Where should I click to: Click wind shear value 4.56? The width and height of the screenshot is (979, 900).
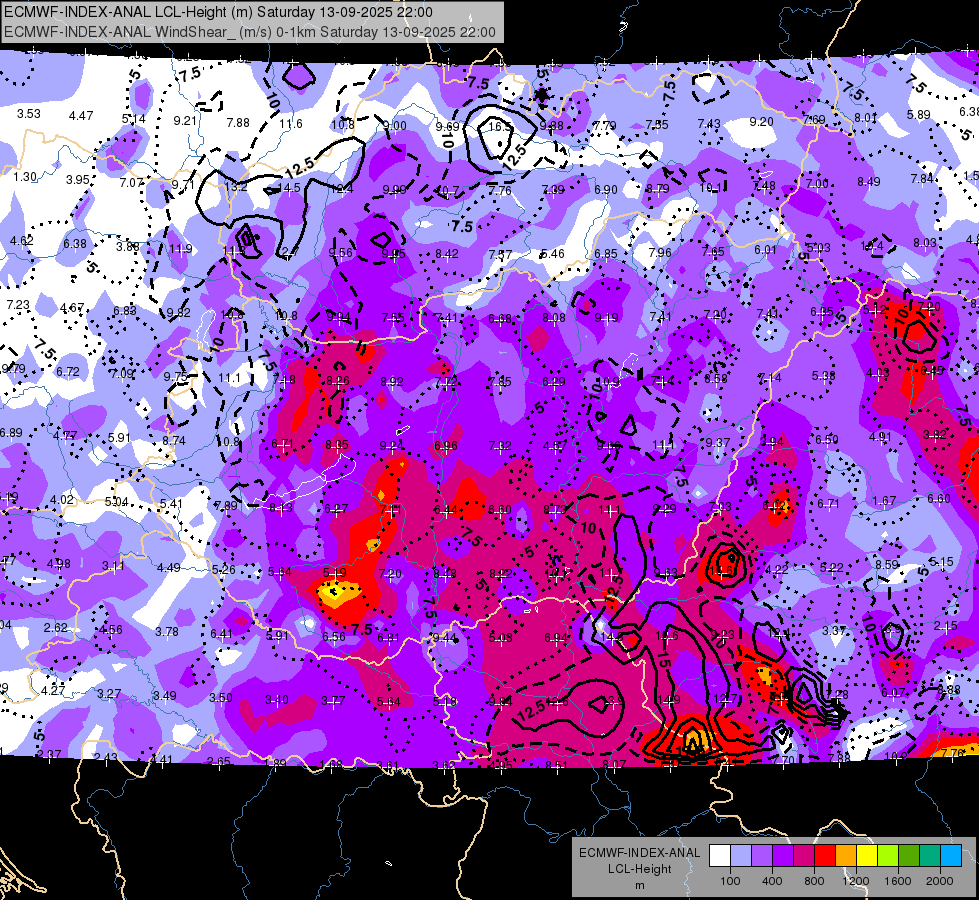(111, 630)
